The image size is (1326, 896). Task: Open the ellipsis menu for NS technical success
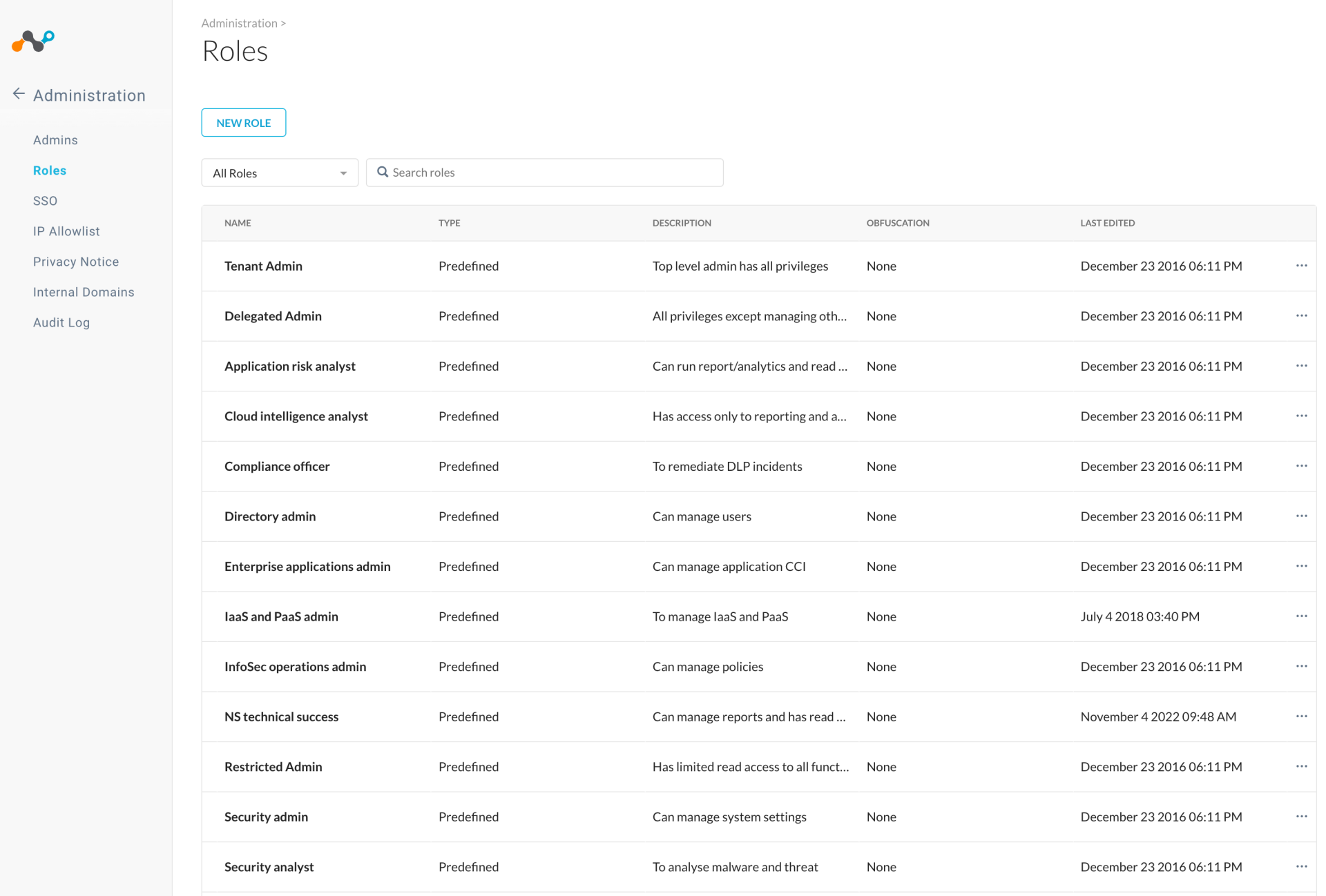[x=1302, y=717]
